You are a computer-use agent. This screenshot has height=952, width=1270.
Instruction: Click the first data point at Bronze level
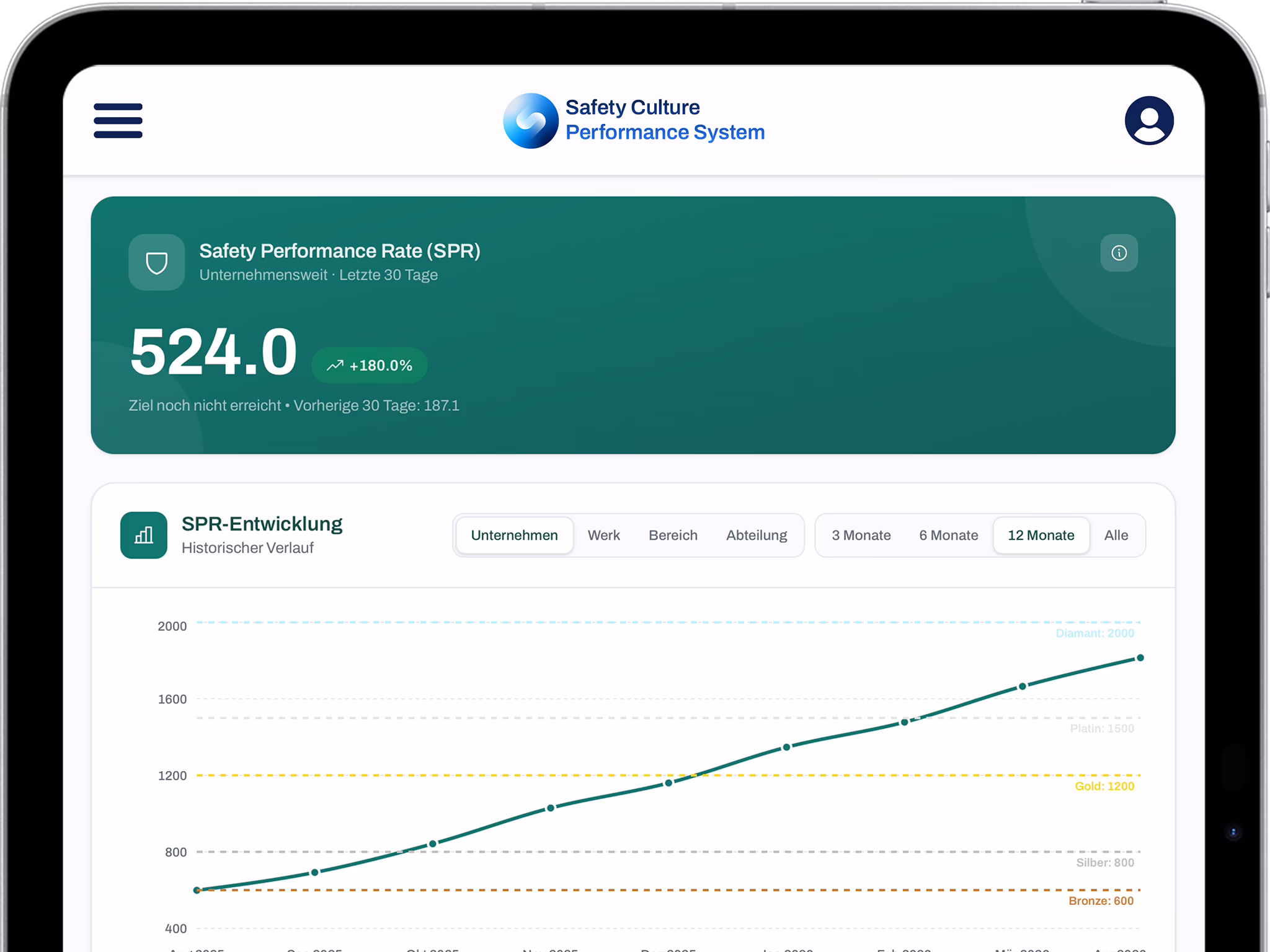[197, 890]
